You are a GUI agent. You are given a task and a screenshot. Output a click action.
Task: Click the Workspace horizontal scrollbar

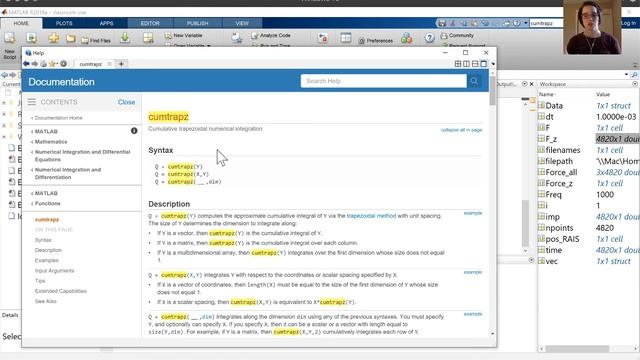click(578, 349)
